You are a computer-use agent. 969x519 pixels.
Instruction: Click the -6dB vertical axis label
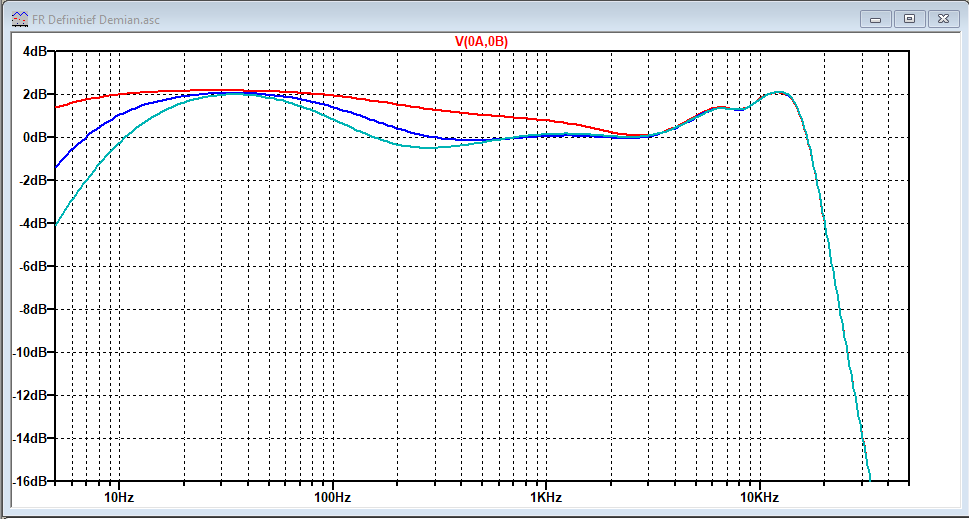point(35,266)
